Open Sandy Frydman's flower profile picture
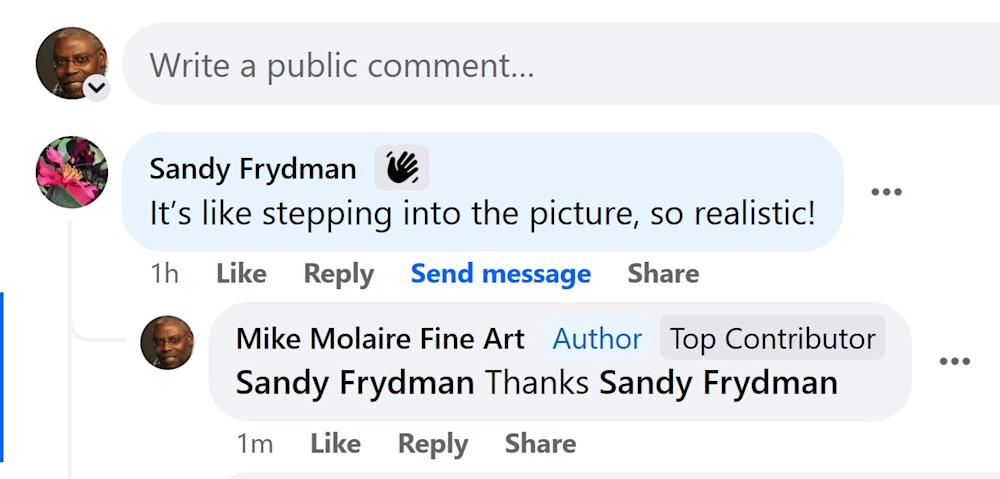 click(72, 172)
